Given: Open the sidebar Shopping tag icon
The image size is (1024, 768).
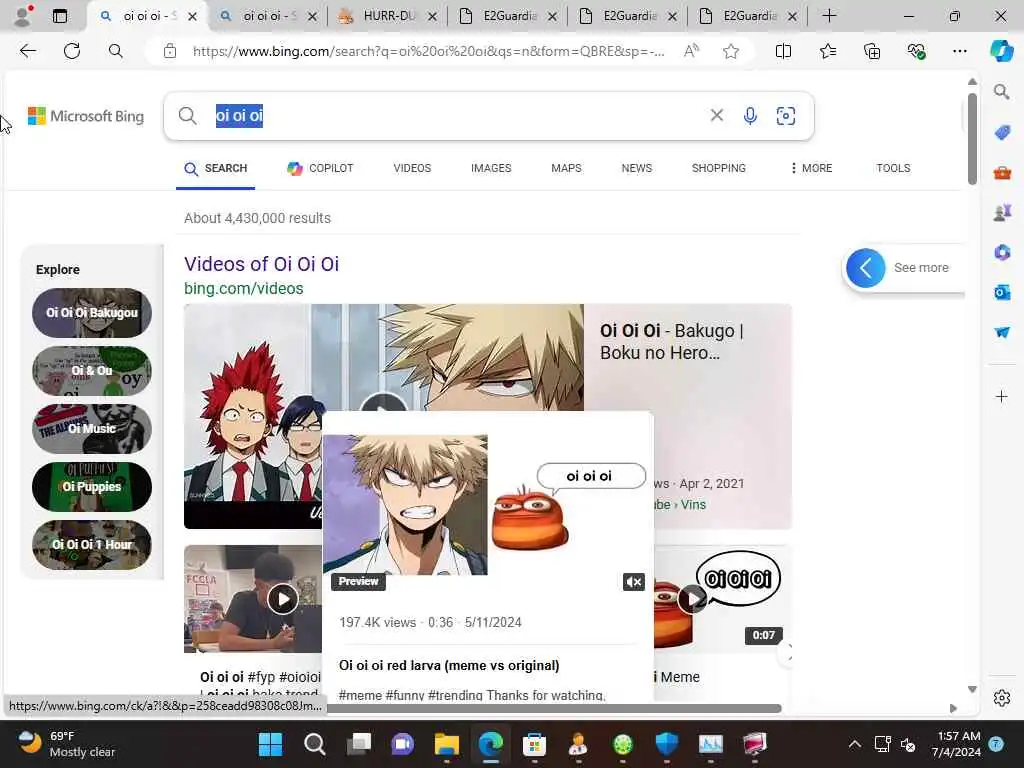Looking at the screenshot, I should [1002, 132].
